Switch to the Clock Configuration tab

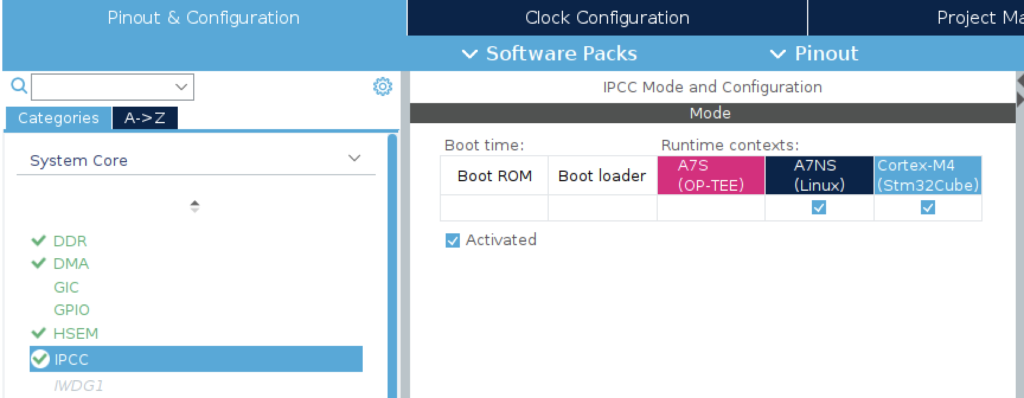tap(607, 18)
